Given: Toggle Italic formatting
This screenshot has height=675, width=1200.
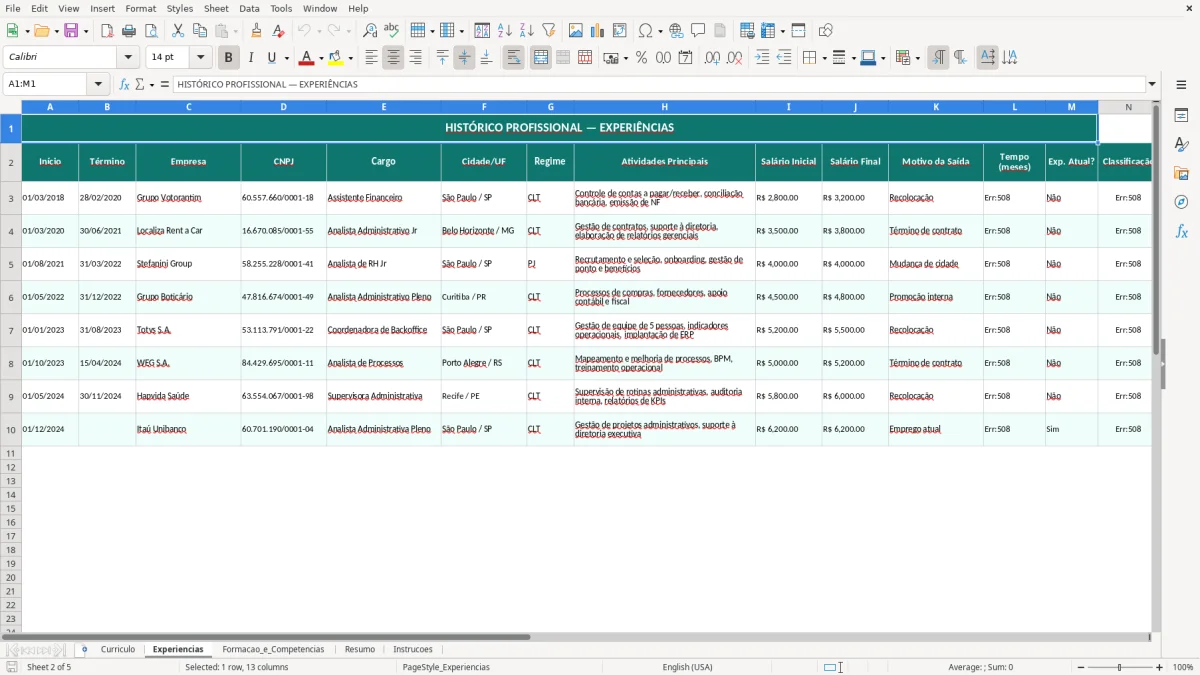Looking at the screenshot, I should point(251,58).
